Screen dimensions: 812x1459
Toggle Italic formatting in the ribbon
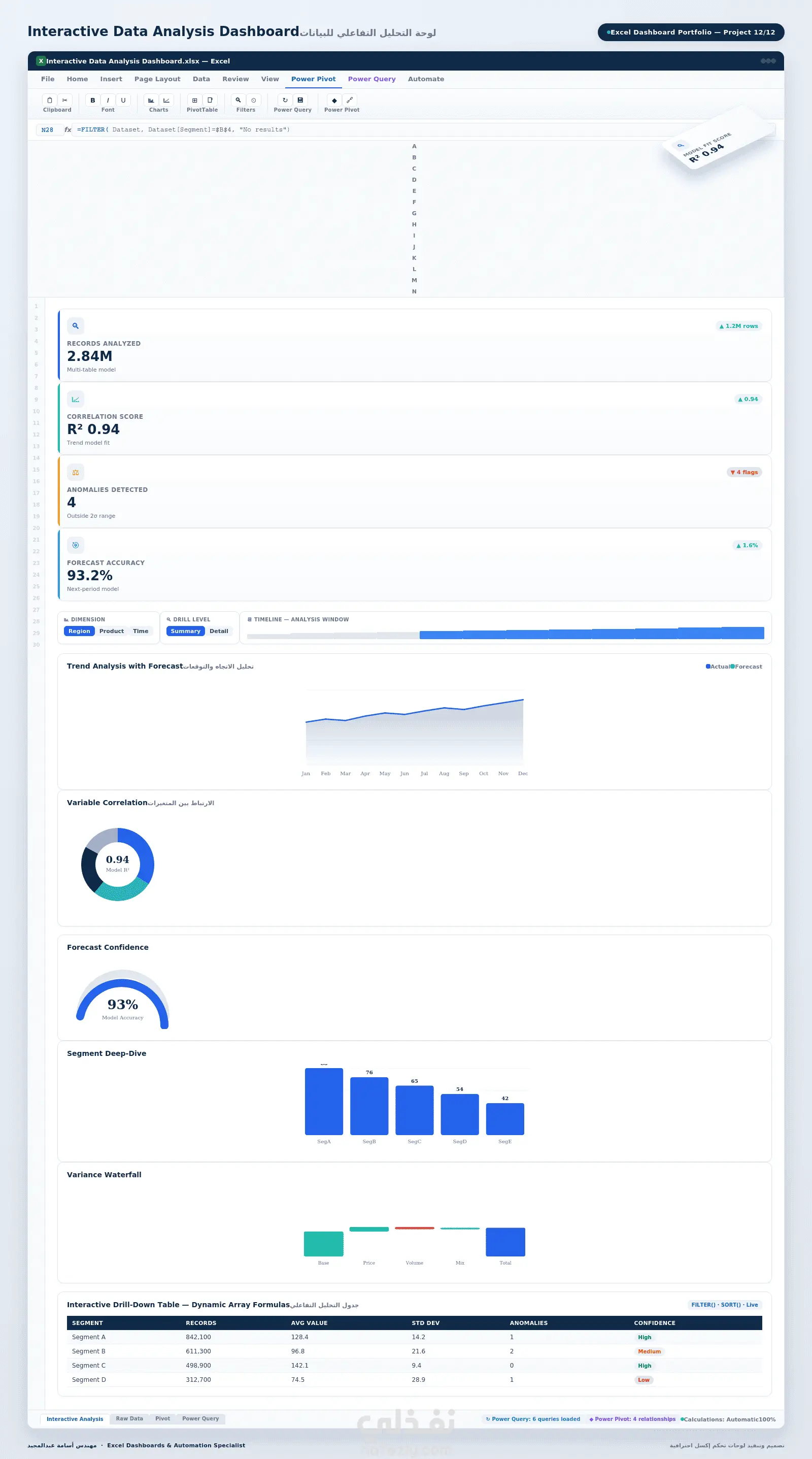108,100
